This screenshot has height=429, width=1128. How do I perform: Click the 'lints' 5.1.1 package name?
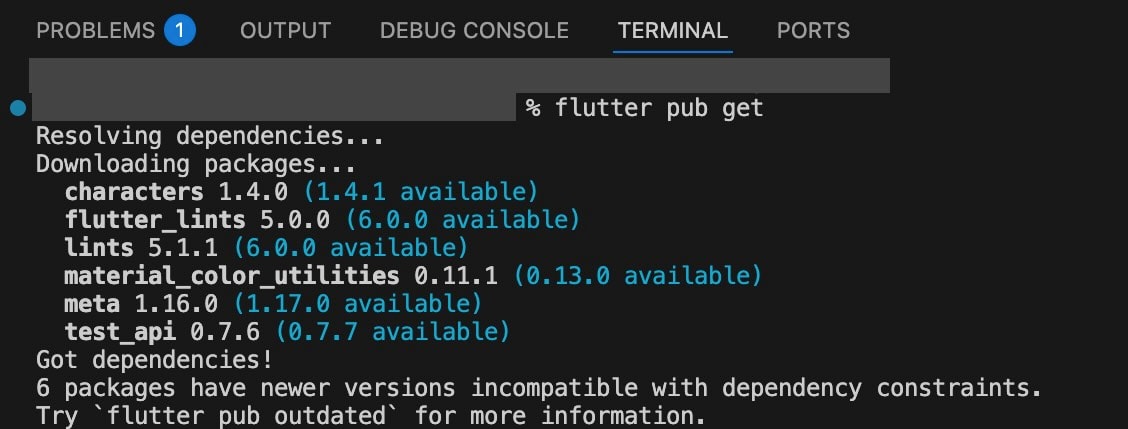[x=99, y=247]
